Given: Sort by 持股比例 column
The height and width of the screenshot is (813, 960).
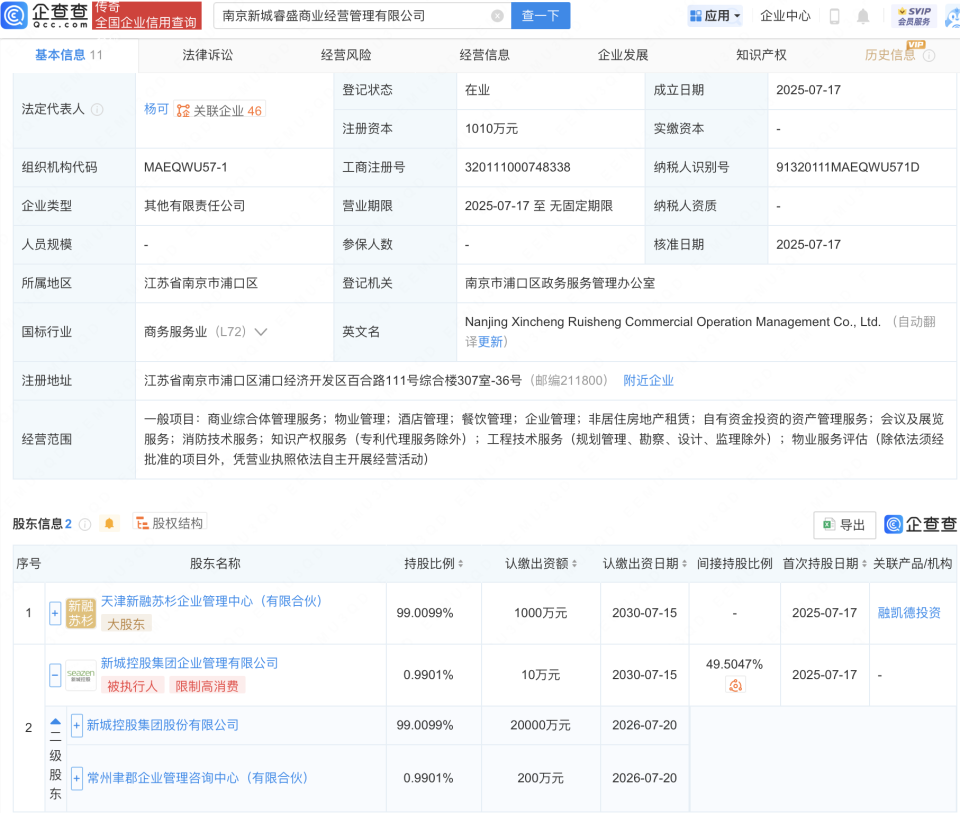Looking at the screenshot, I should pos(461,564).
